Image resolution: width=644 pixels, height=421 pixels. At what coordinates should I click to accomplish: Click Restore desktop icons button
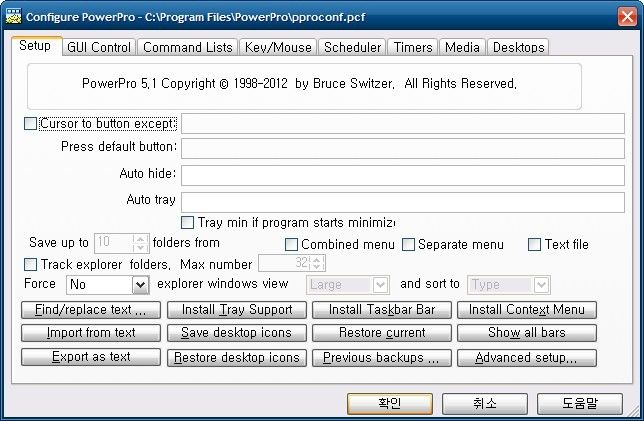tap(237, 358)
